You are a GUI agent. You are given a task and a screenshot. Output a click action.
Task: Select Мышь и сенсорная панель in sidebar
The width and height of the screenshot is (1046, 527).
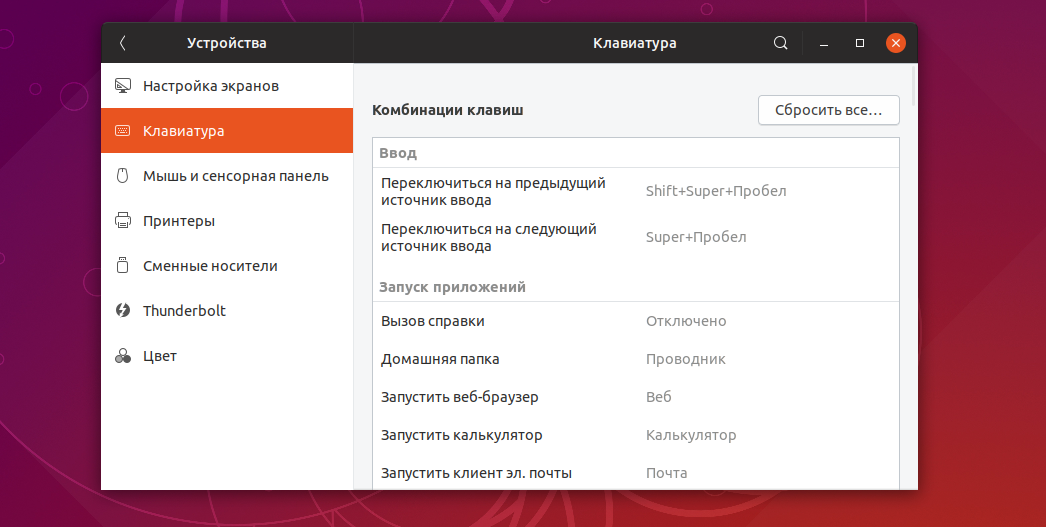click(235, 176)
